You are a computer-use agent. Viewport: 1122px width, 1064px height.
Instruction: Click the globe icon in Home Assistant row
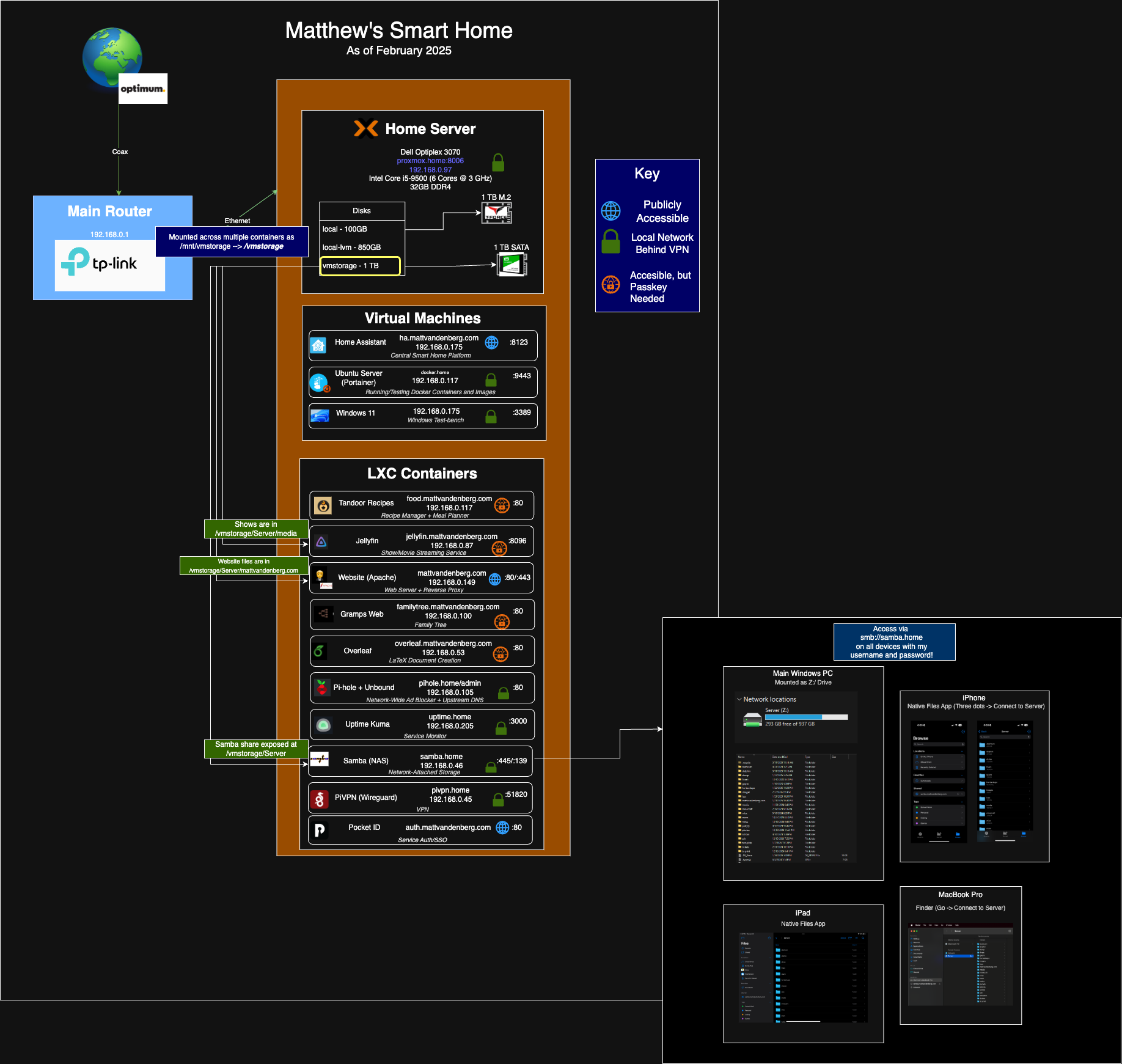click(x=491, y=342)
